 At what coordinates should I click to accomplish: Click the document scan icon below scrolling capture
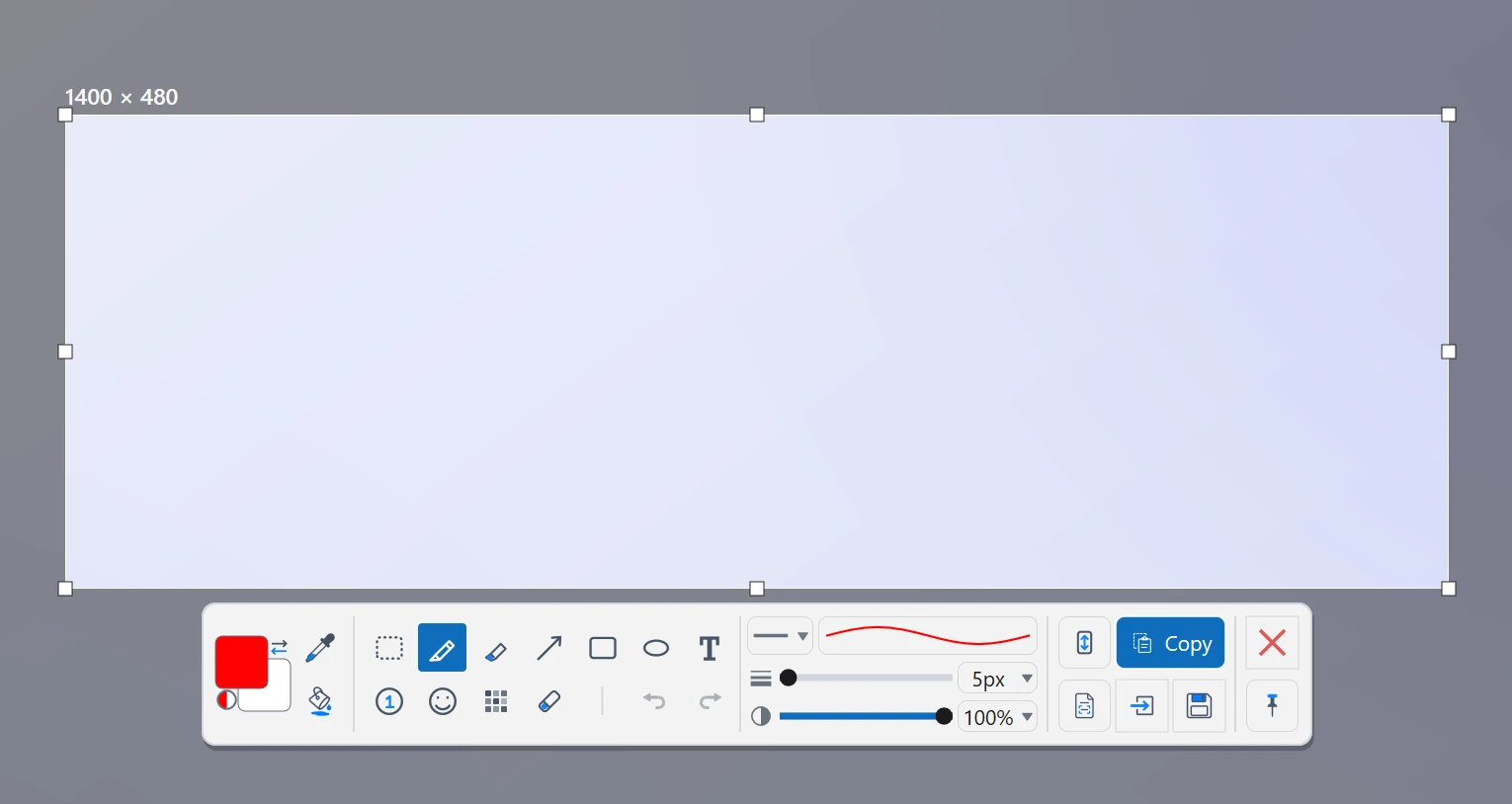[x=1084, y=706]
